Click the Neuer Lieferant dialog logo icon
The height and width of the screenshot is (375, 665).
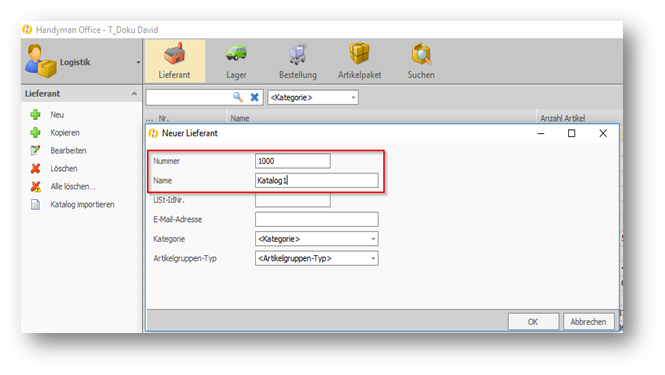(x=153, y=133)
